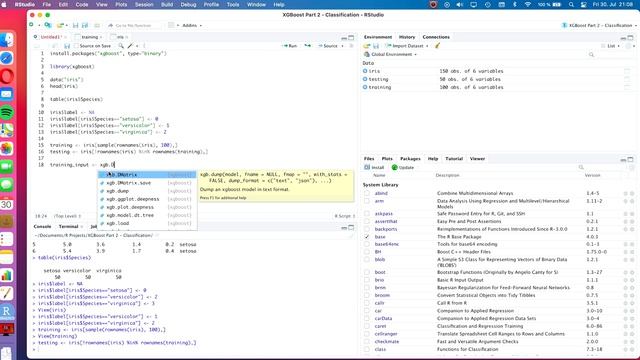Switch to the History tab
Image resolution: width=640 pixels, height=360 pixels.
click(407, 37)
